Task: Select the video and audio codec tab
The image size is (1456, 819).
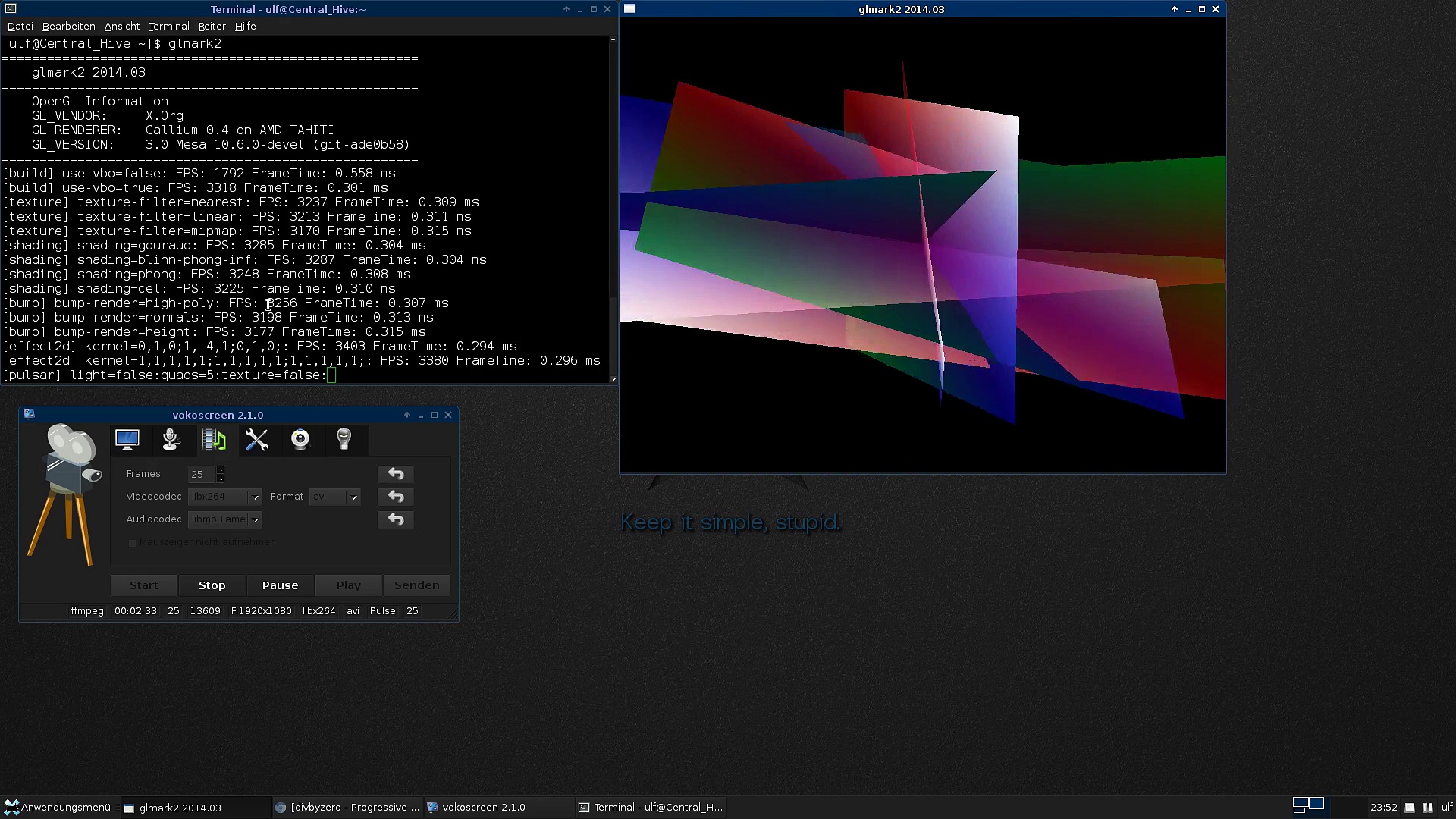Action: 215,439
